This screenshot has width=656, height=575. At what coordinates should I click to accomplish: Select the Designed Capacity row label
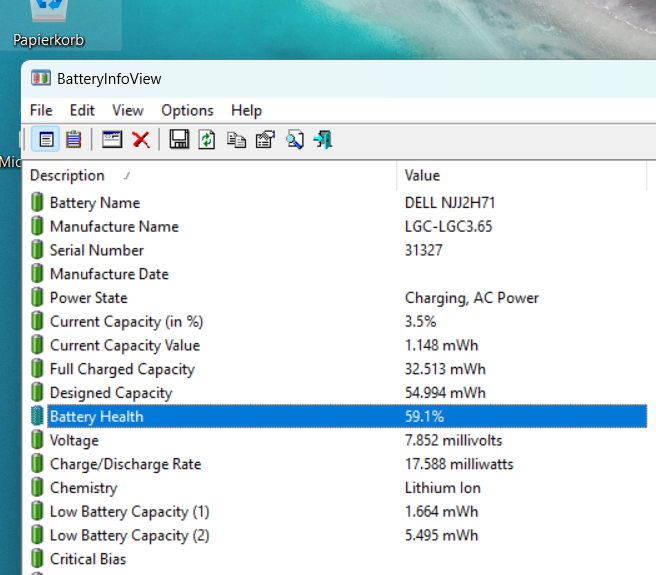click(111, 393)
